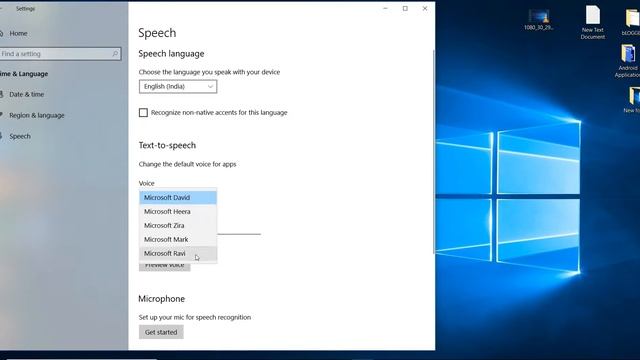The width and height of the screenshot is (640, 360).
Task: Select Speech in the sidebar
Action: pos(20,136)
